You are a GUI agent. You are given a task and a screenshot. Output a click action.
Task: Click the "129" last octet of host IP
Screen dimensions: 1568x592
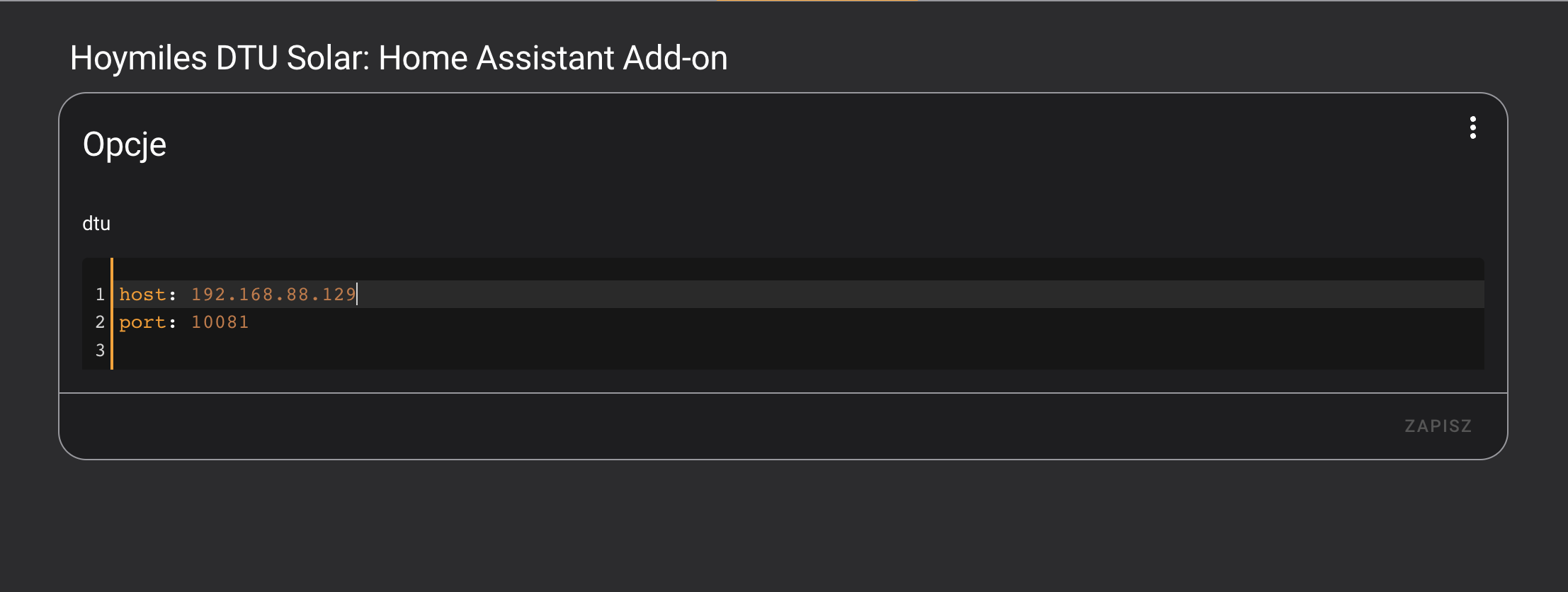(x=339, y=295)
